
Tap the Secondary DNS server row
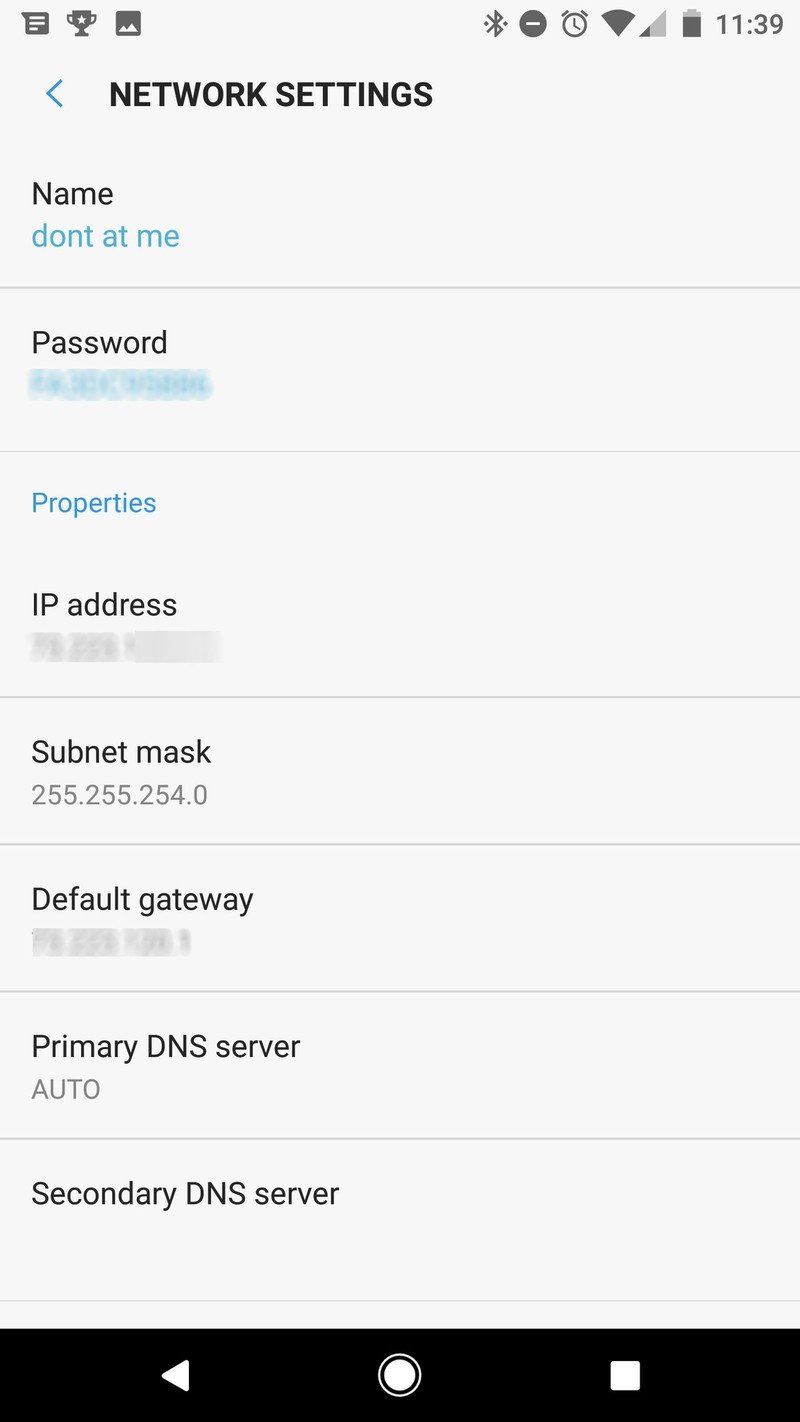point(186,1193)
